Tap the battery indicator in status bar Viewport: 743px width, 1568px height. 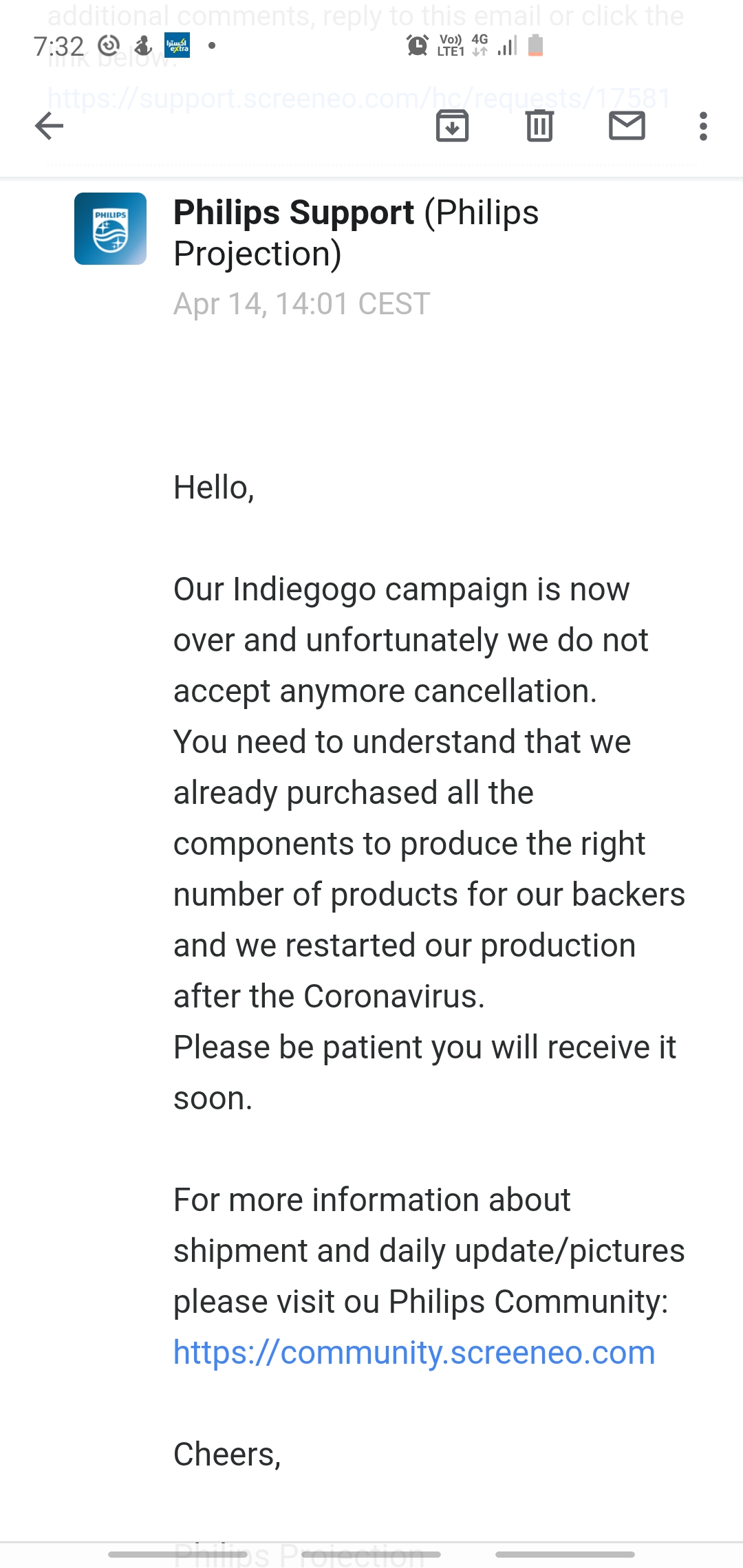535,45
